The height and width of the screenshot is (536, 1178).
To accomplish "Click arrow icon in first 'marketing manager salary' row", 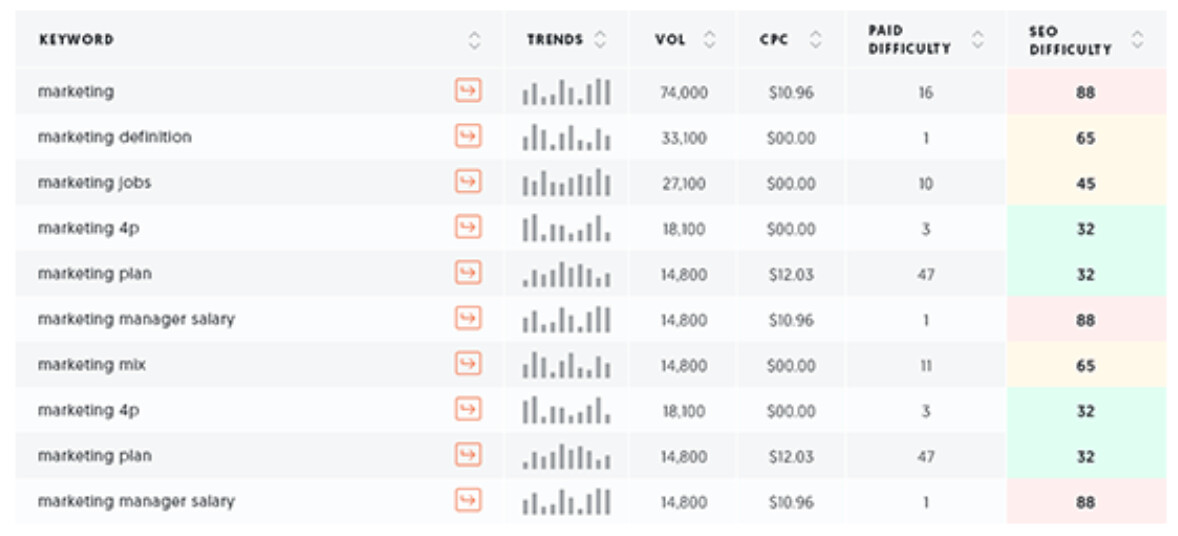I will click(467, 319).
